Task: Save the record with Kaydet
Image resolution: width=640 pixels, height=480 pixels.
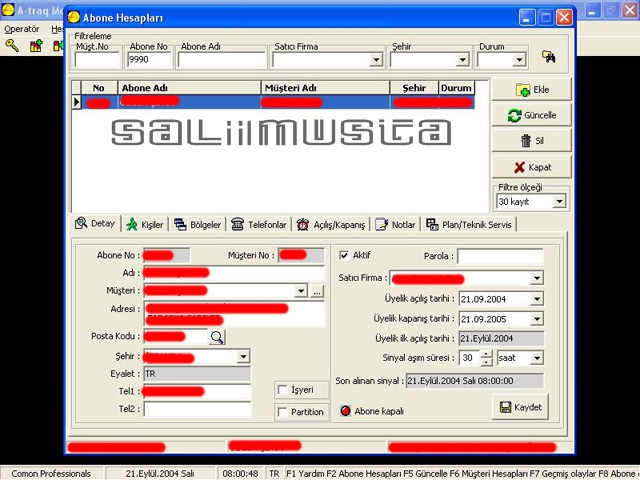Action: (x=520, y=408)
